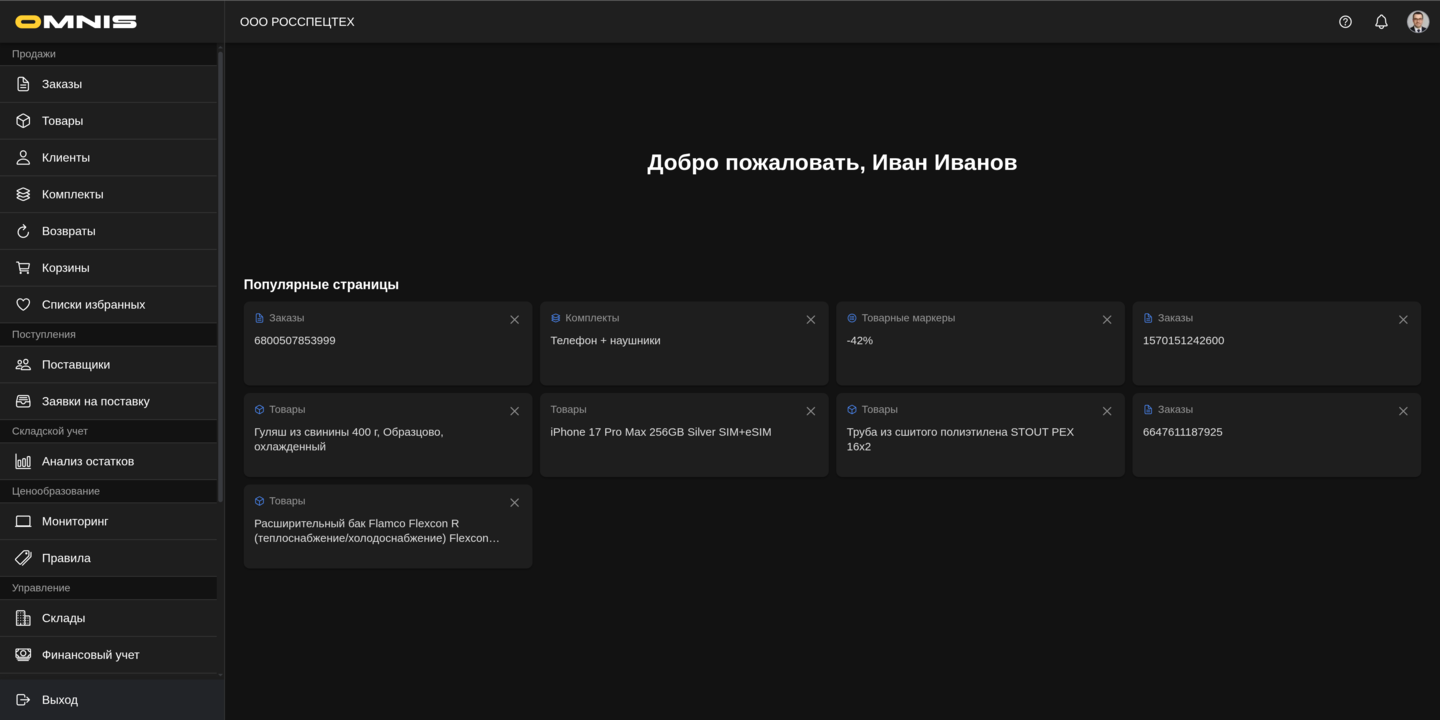Dismiss the iPhone 17 Pro Max card

click(811, 410)
